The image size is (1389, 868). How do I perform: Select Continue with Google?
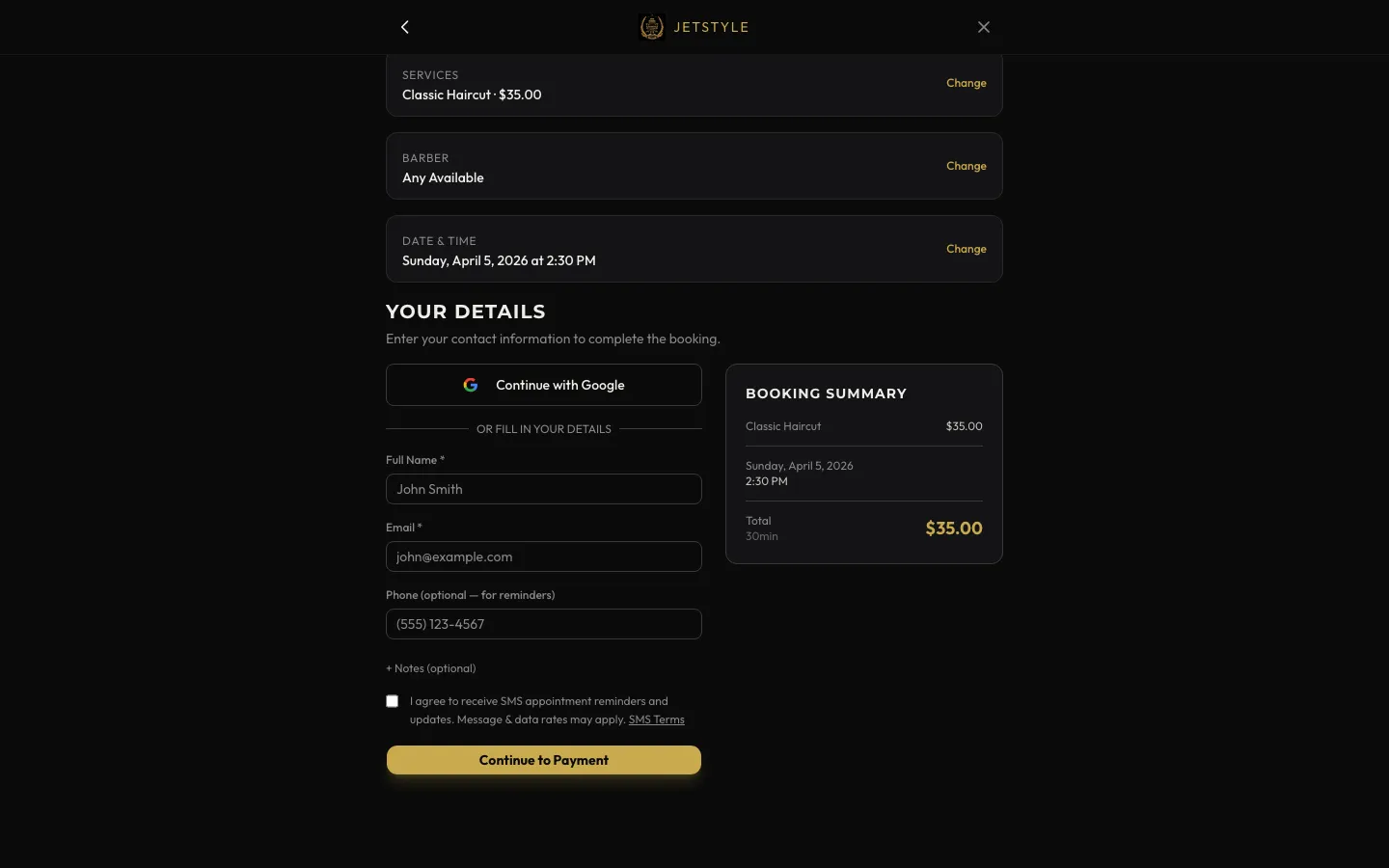click(x=544, y=385)
